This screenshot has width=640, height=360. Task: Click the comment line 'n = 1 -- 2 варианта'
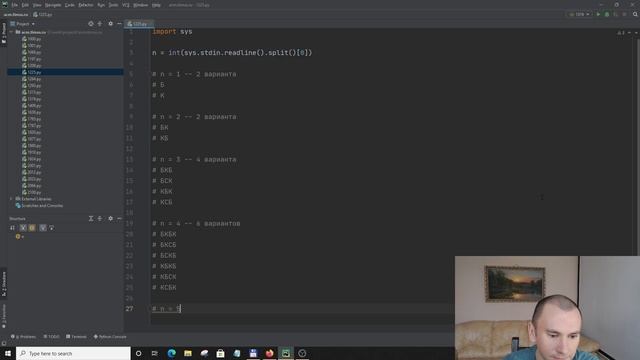(194, 74)
